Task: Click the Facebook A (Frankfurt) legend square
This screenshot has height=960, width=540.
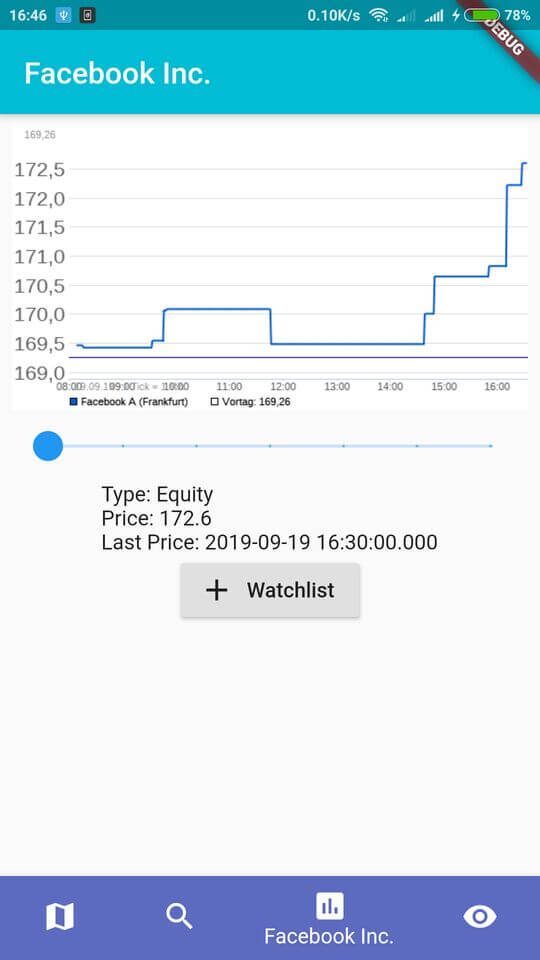Action: pos(74,402)
